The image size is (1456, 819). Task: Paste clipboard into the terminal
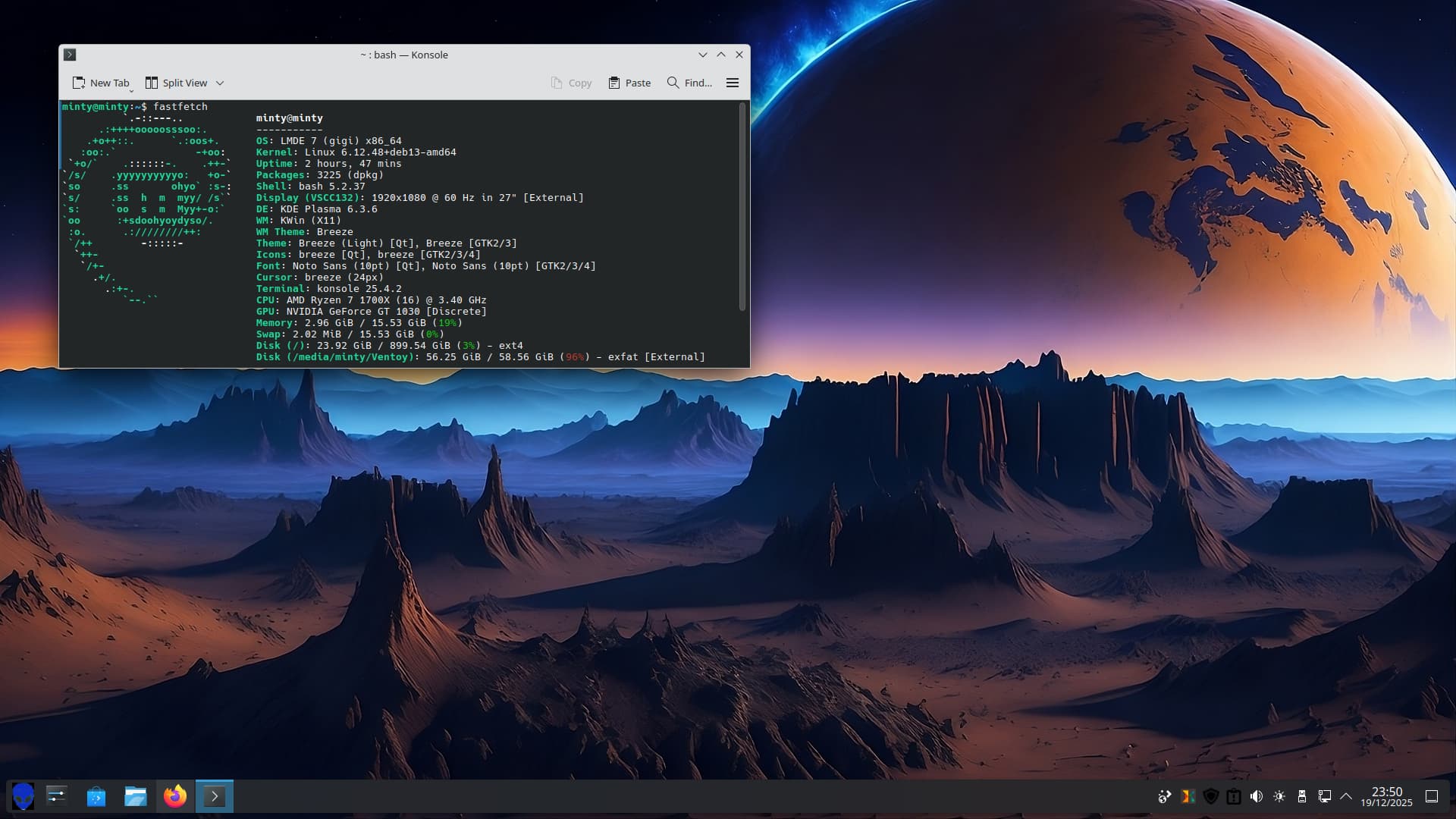[629, 83]
